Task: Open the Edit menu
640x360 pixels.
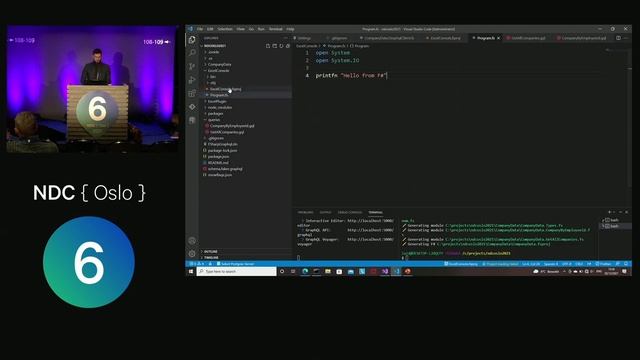Action: point(210,29)
